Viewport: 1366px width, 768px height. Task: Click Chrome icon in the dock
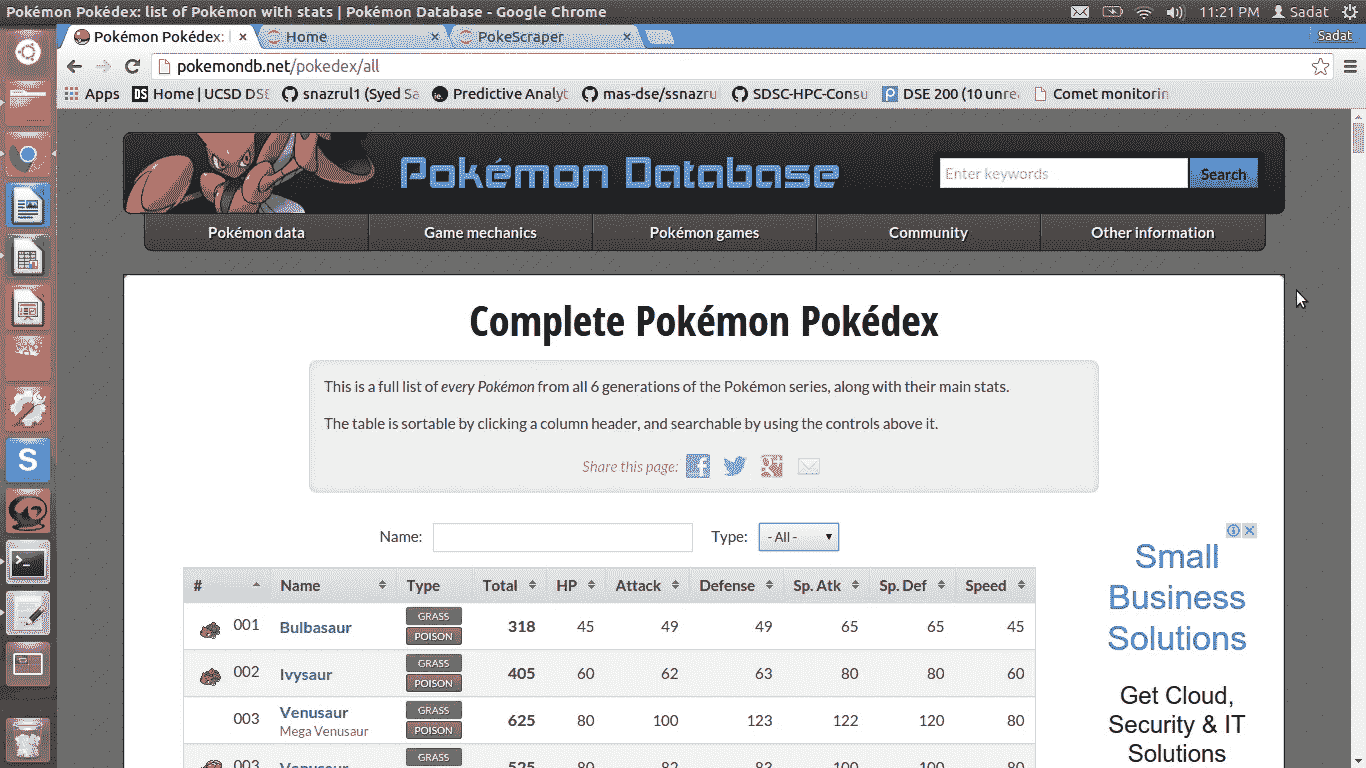(28, 155)
